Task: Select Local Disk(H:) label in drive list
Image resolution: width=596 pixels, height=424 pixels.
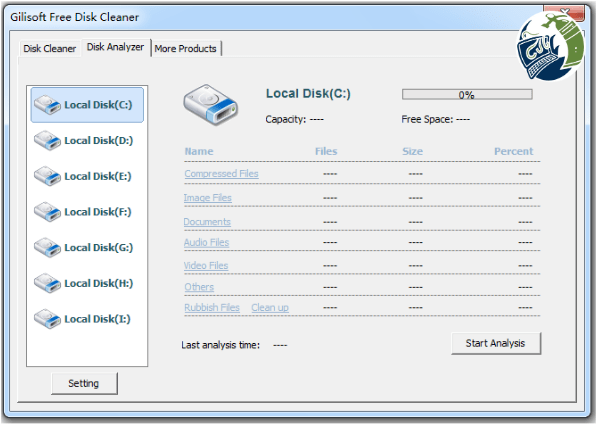Action: tap(98, 283)
